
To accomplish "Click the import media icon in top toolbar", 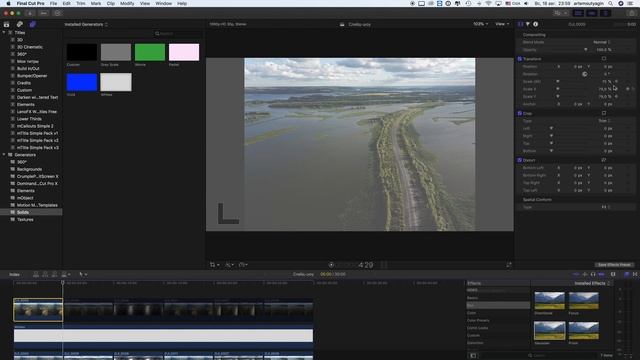I will point(30,13).
